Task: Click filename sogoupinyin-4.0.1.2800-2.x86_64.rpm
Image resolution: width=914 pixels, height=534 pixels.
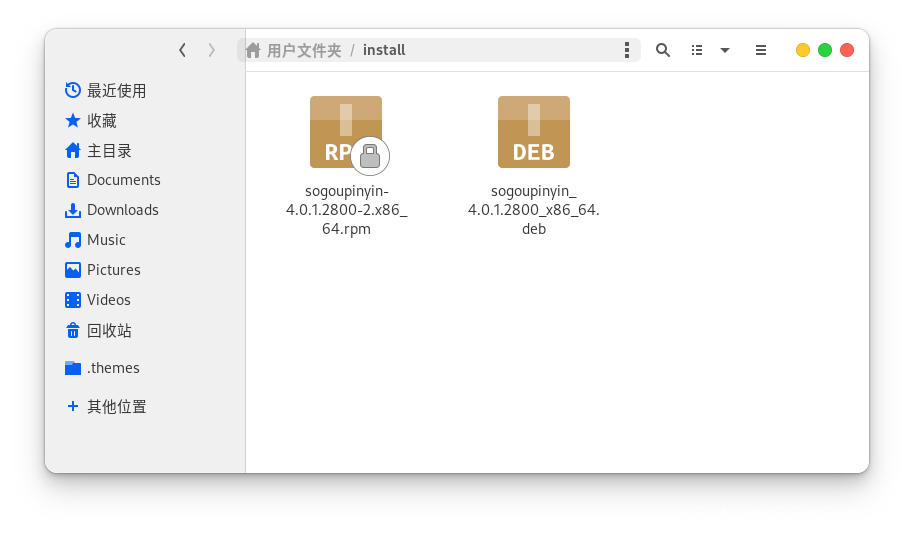Action: (x=346, y=210)
